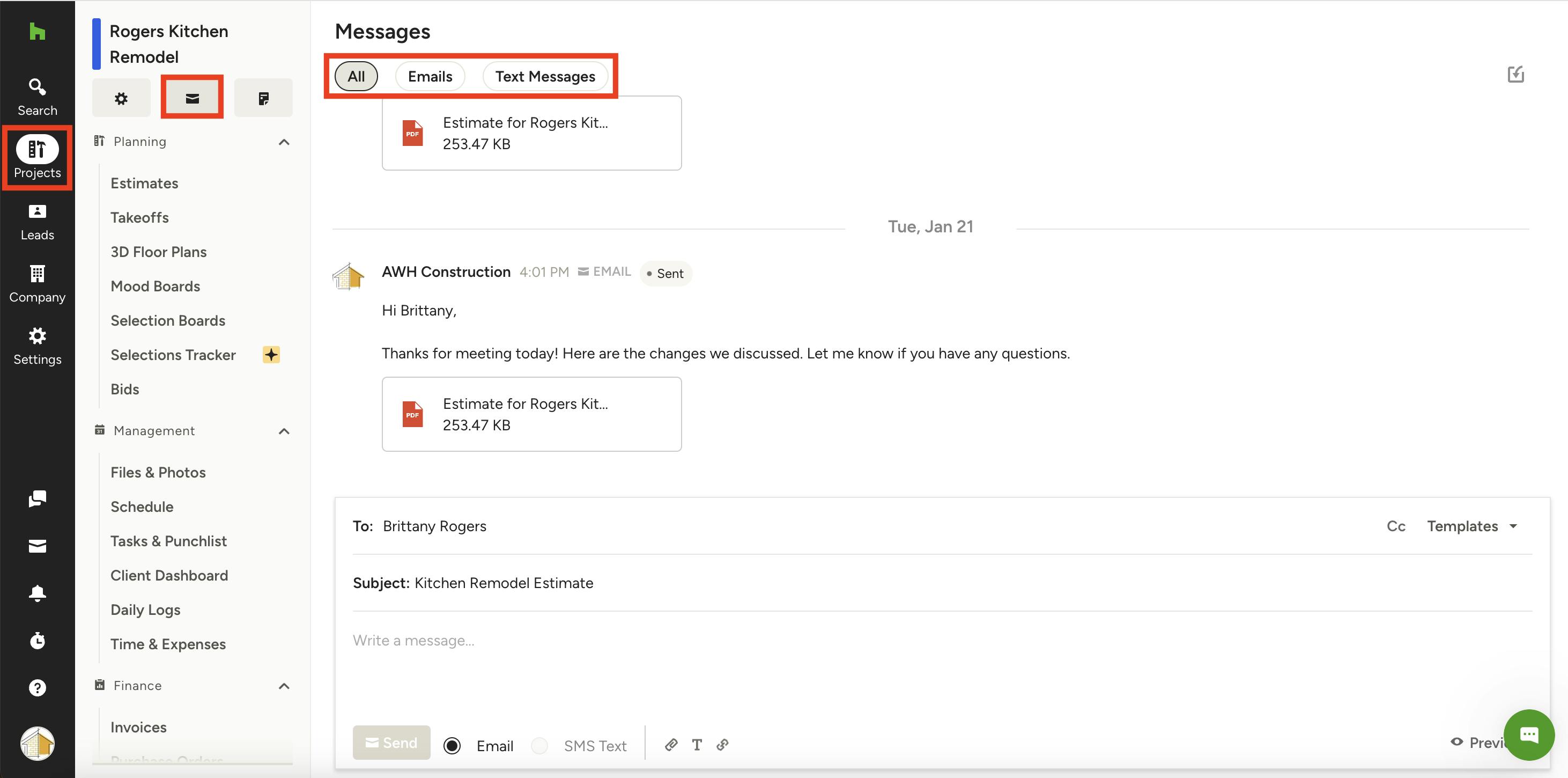The image size is (1568, 778).
Task: Collapse the Finance section
Action: click(284, 686)
